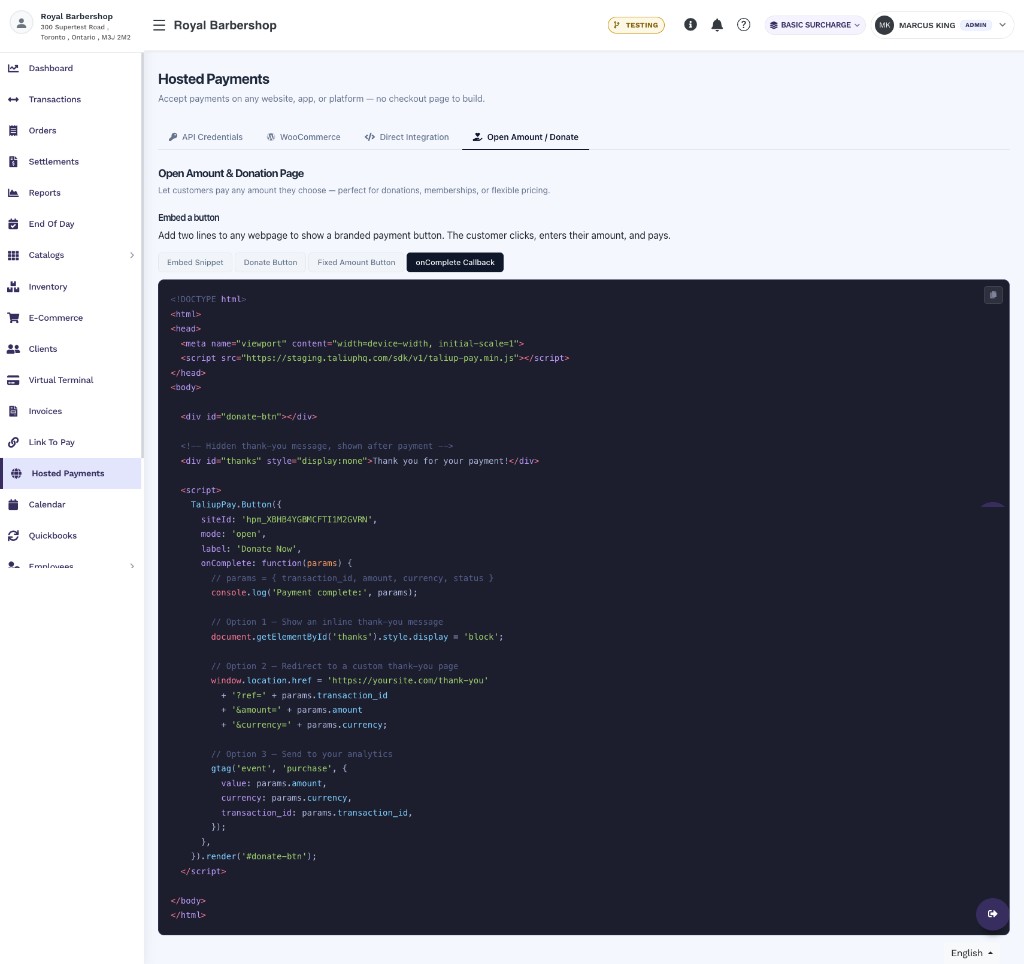
Task: Click the help question mark icon
Action: click(x=743, y=25)
